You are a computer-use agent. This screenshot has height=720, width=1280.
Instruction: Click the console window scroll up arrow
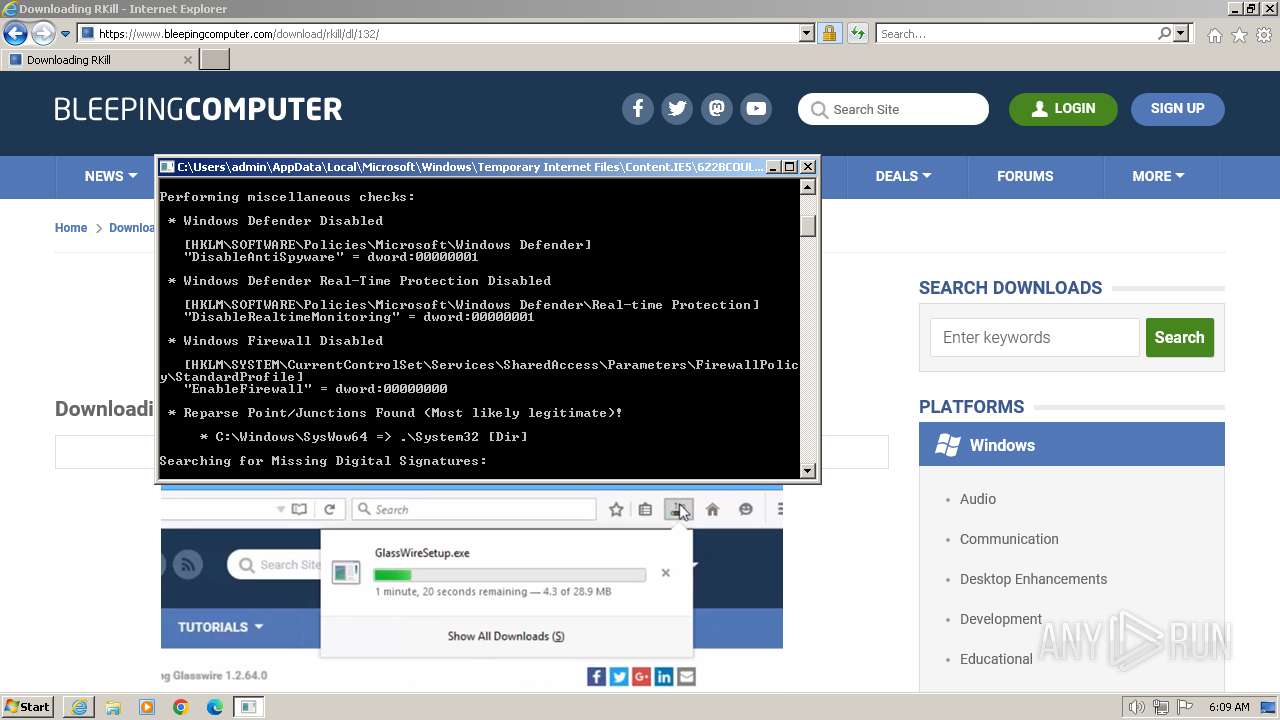[808, 186]
